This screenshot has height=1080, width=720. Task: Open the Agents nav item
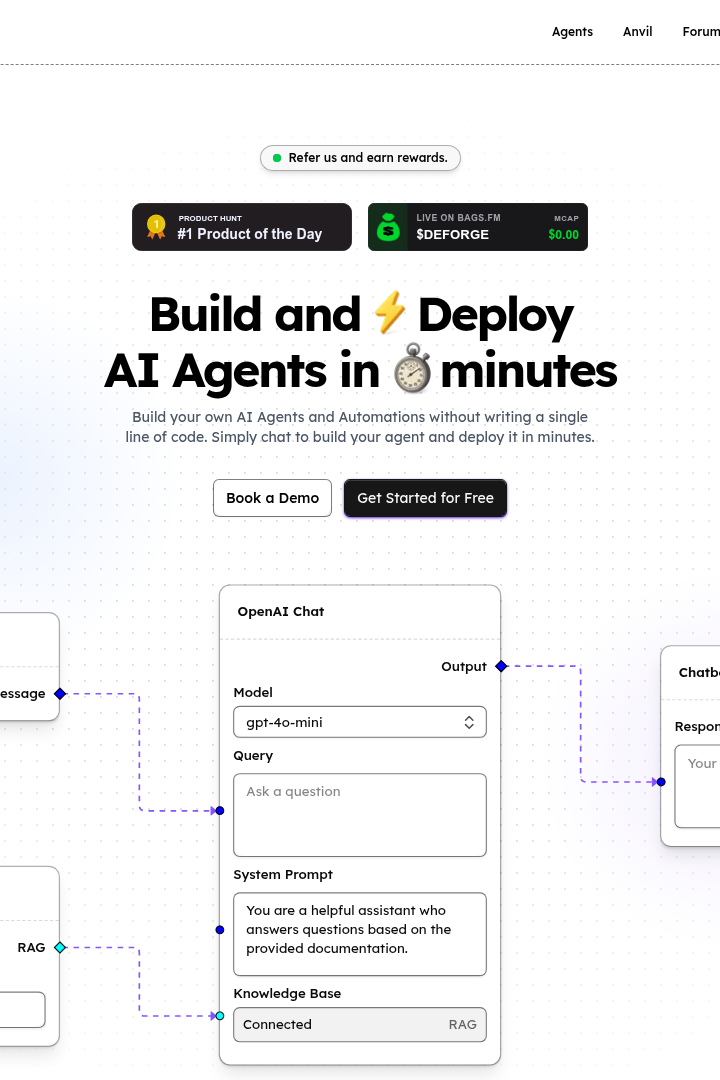(x=572, y=32)
